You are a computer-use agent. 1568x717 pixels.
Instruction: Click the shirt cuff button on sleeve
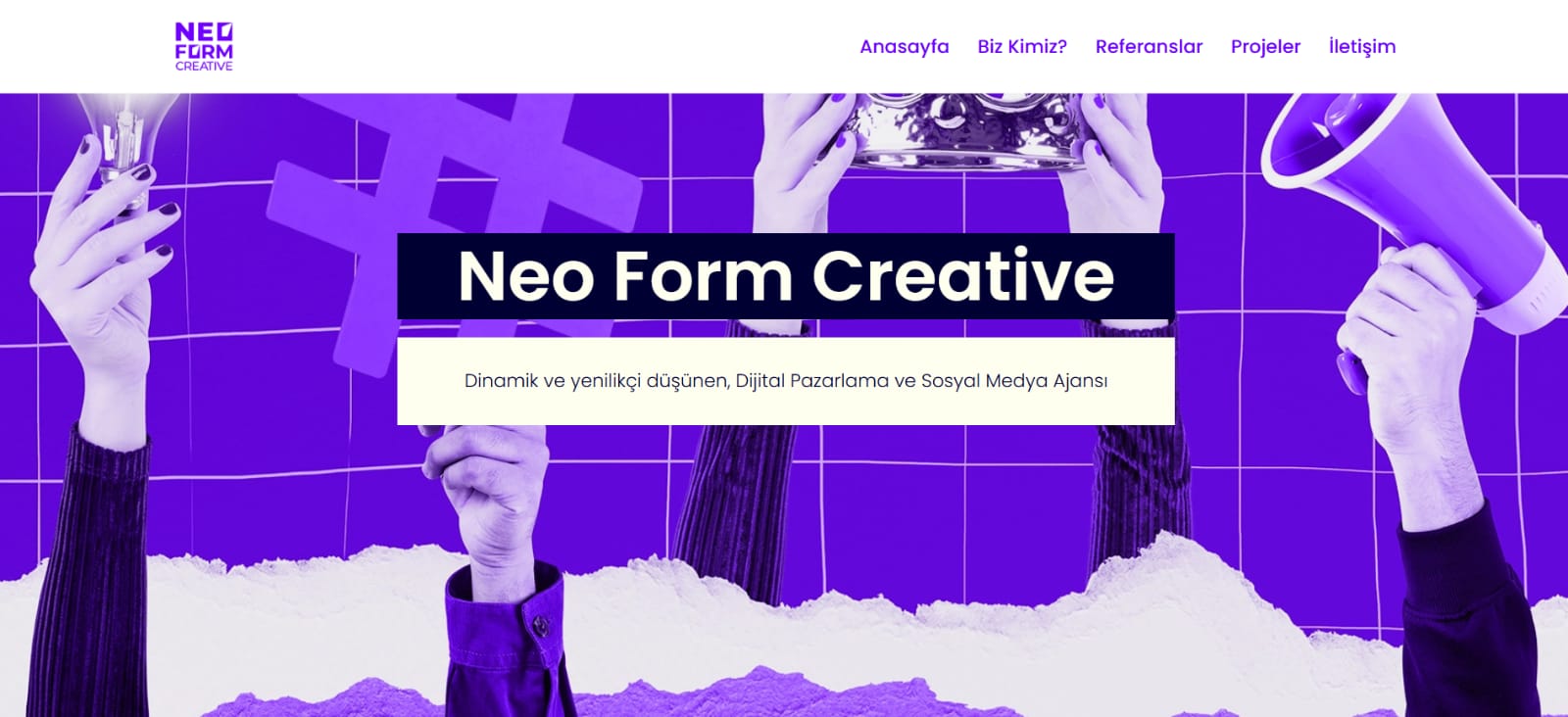(x=537, y=624)
